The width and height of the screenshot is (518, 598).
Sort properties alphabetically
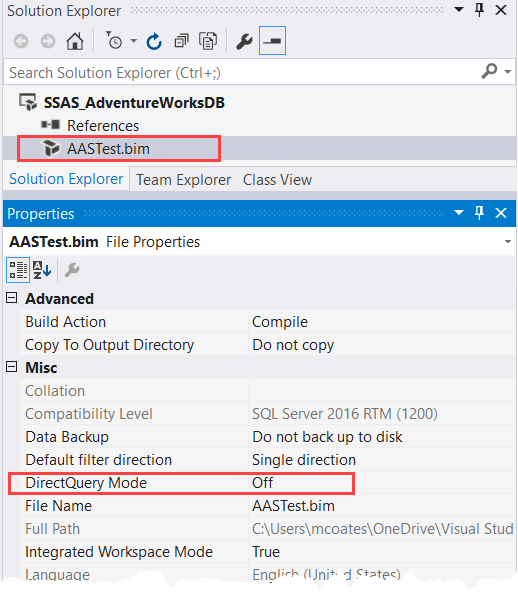click(42, 270)
